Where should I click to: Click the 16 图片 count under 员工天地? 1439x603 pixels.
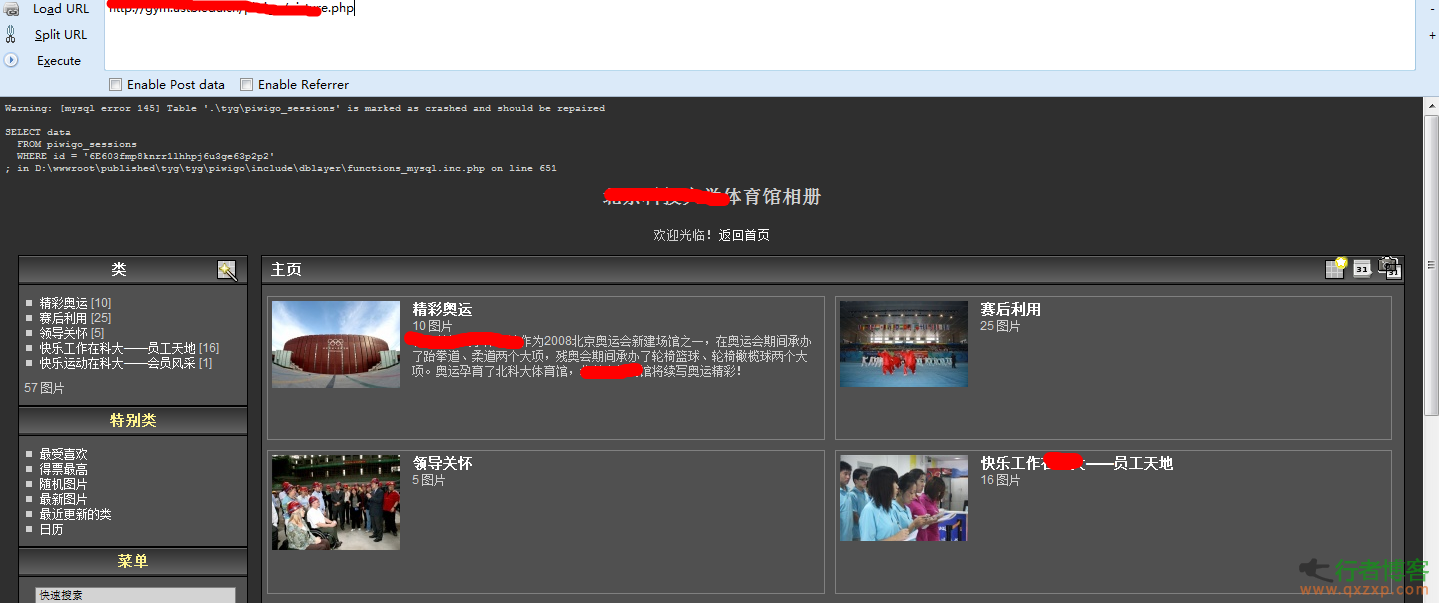1000,480
